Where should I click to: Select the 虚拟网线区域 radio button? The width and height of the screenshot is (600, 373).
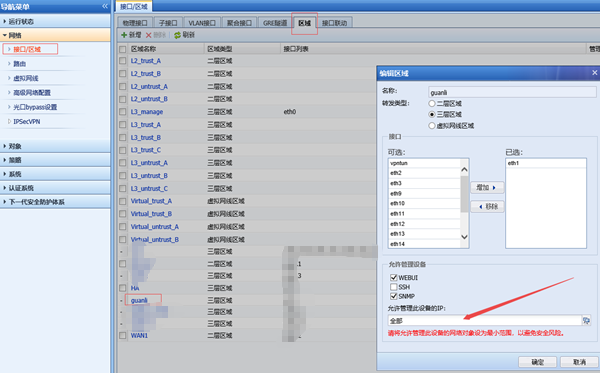point(432,125)
